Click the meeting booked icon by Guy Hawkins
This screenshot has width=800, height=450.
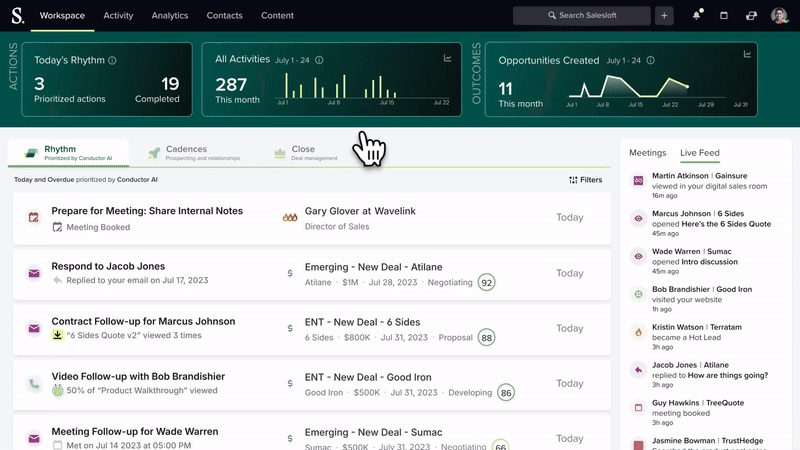[638, 408]
